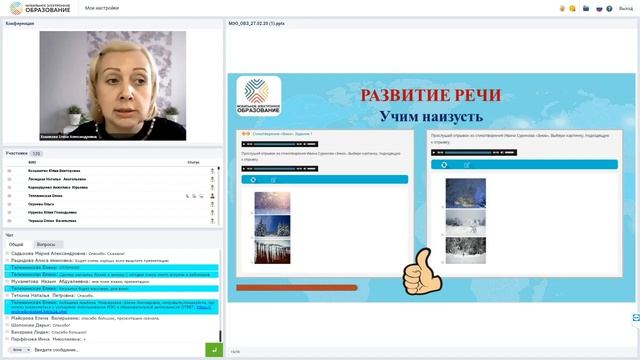Image resolution: width=640 pixels, height=360 pixels.
Task: Tick checkbox of Мухаметова Назым chat message
Action: click(7, 282)
